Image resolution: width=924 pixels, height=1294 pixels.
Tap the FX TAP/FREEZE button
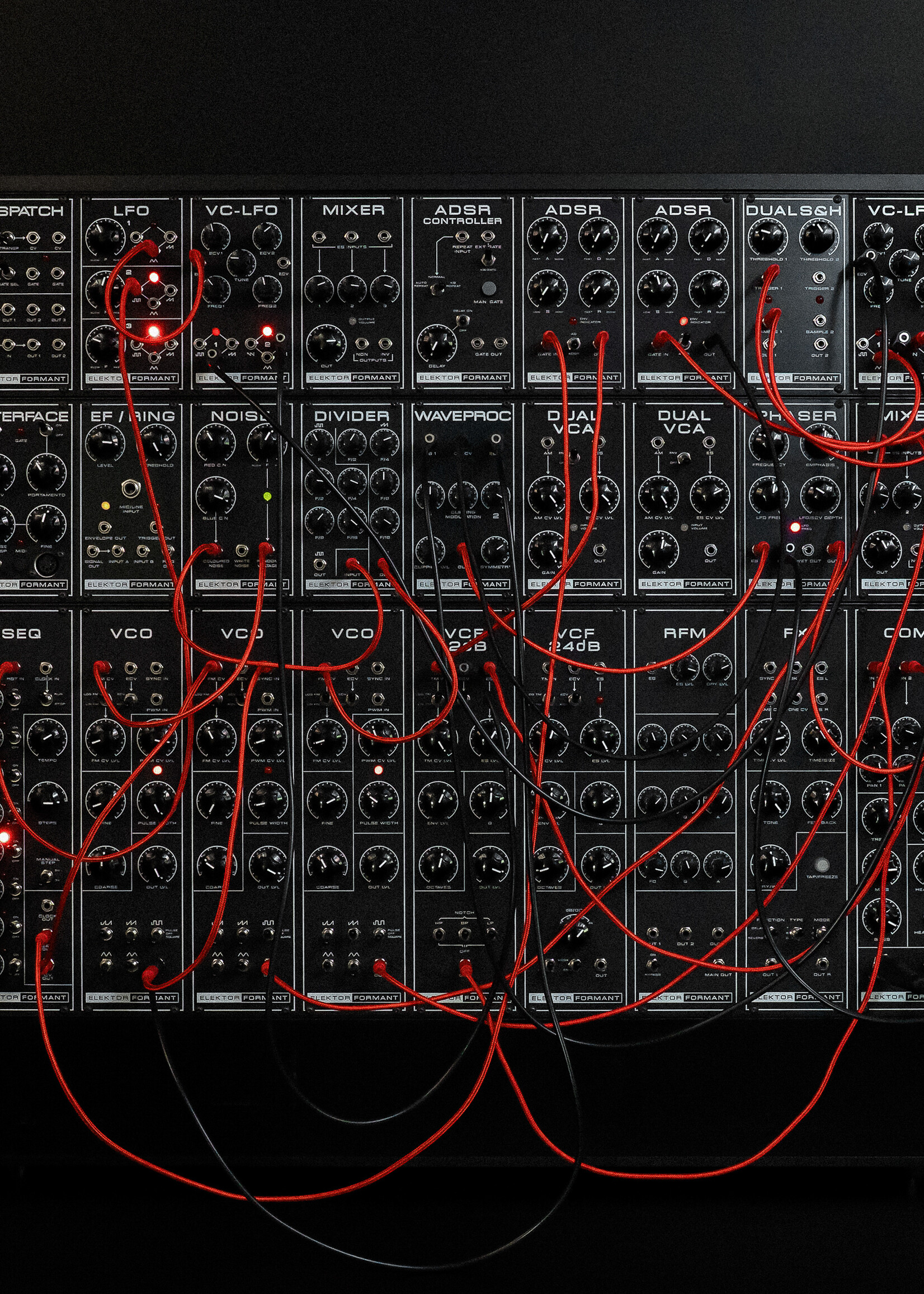tap(822, 865)
